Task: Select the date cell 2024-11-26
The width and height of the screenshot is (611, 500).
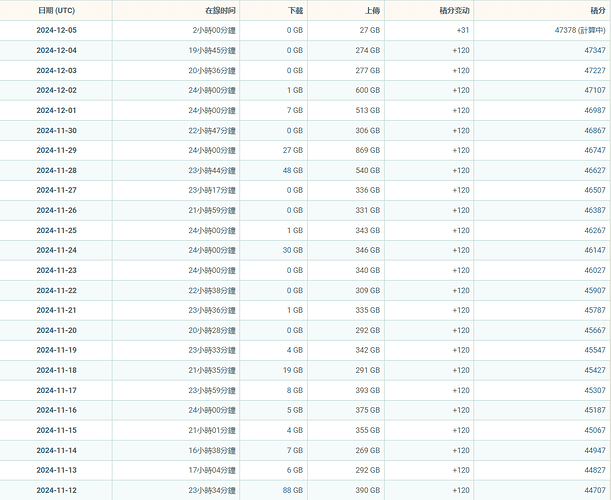Action: [57, 210]
